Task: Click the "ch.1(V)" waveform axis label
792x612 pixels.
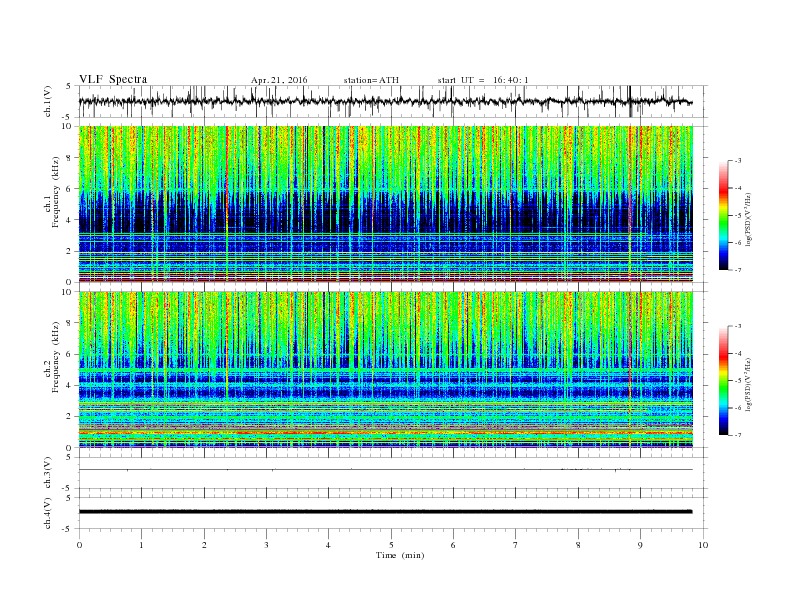Action: (x=48, y=101)
